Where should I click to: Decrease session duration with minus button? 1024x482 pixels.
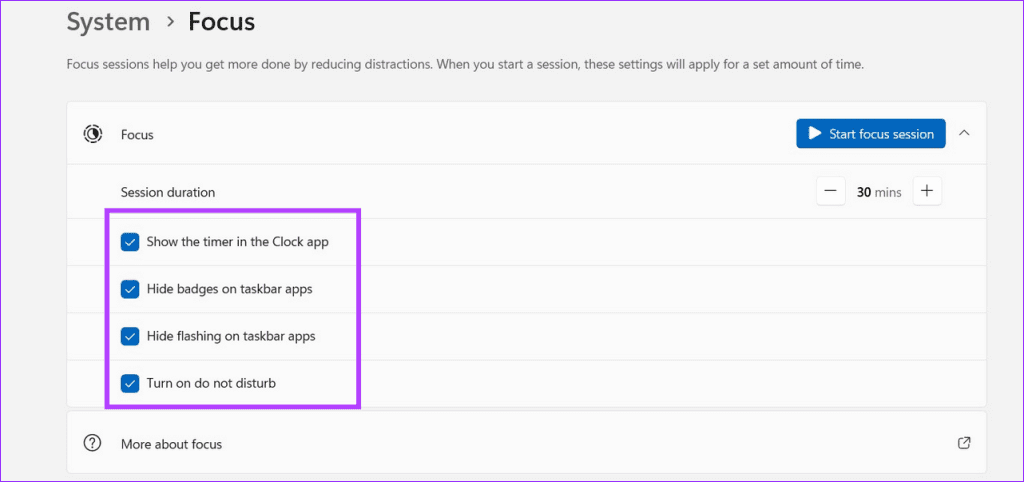(831, 191)
